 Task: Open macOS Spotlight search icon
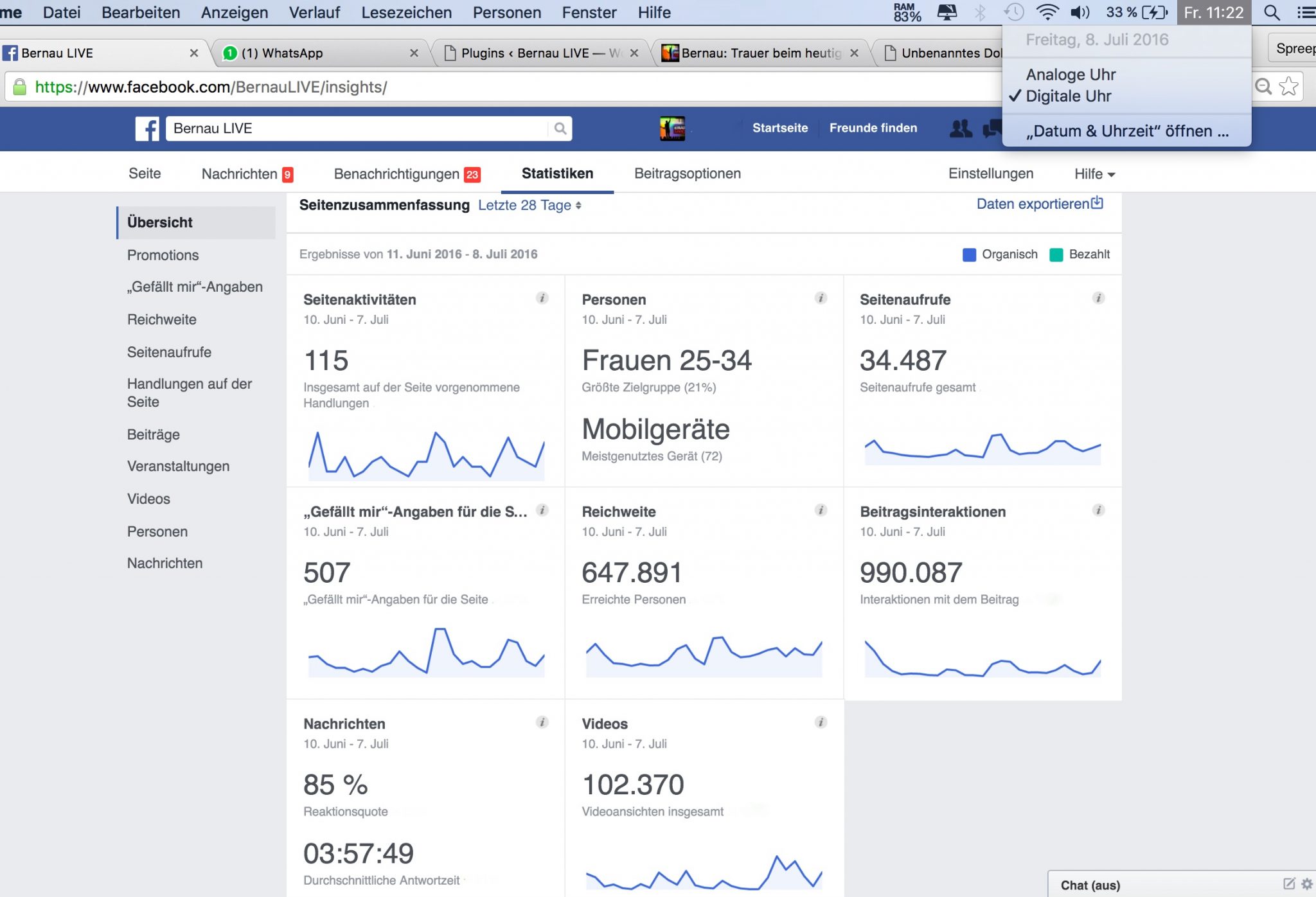pos(1271,13)
